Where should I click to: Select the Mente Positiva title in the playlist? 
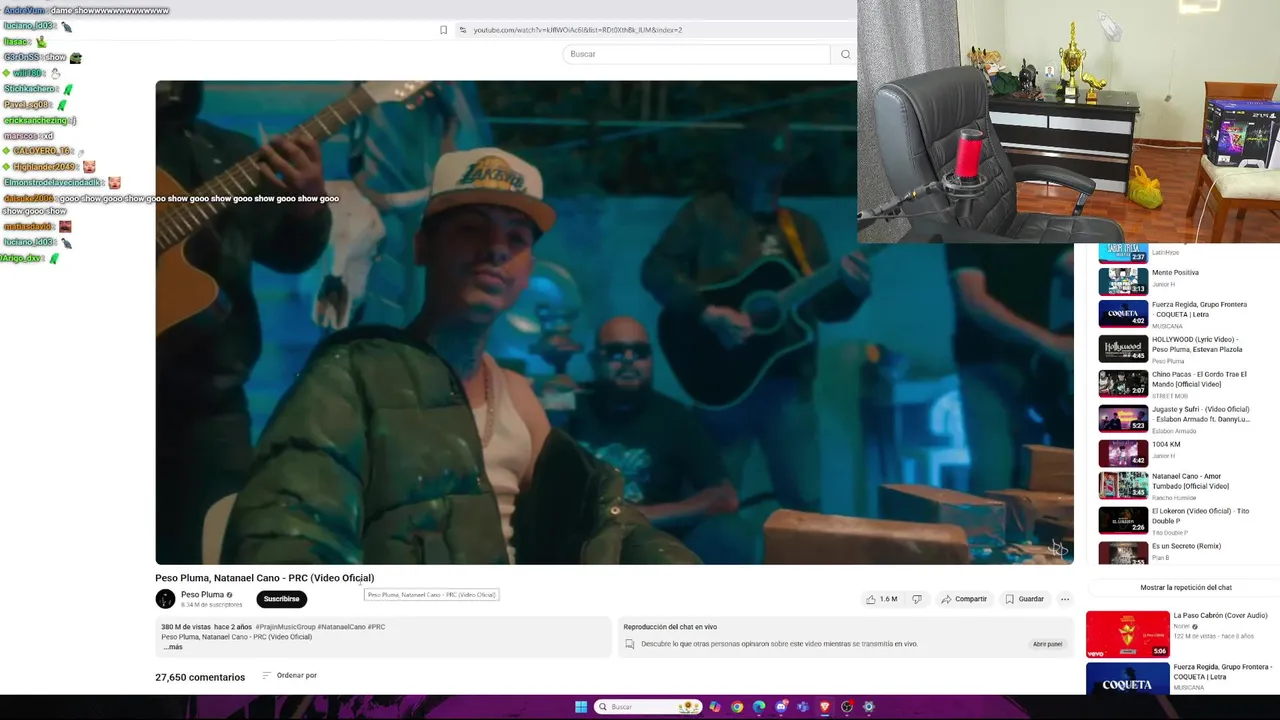(1175, 273)
